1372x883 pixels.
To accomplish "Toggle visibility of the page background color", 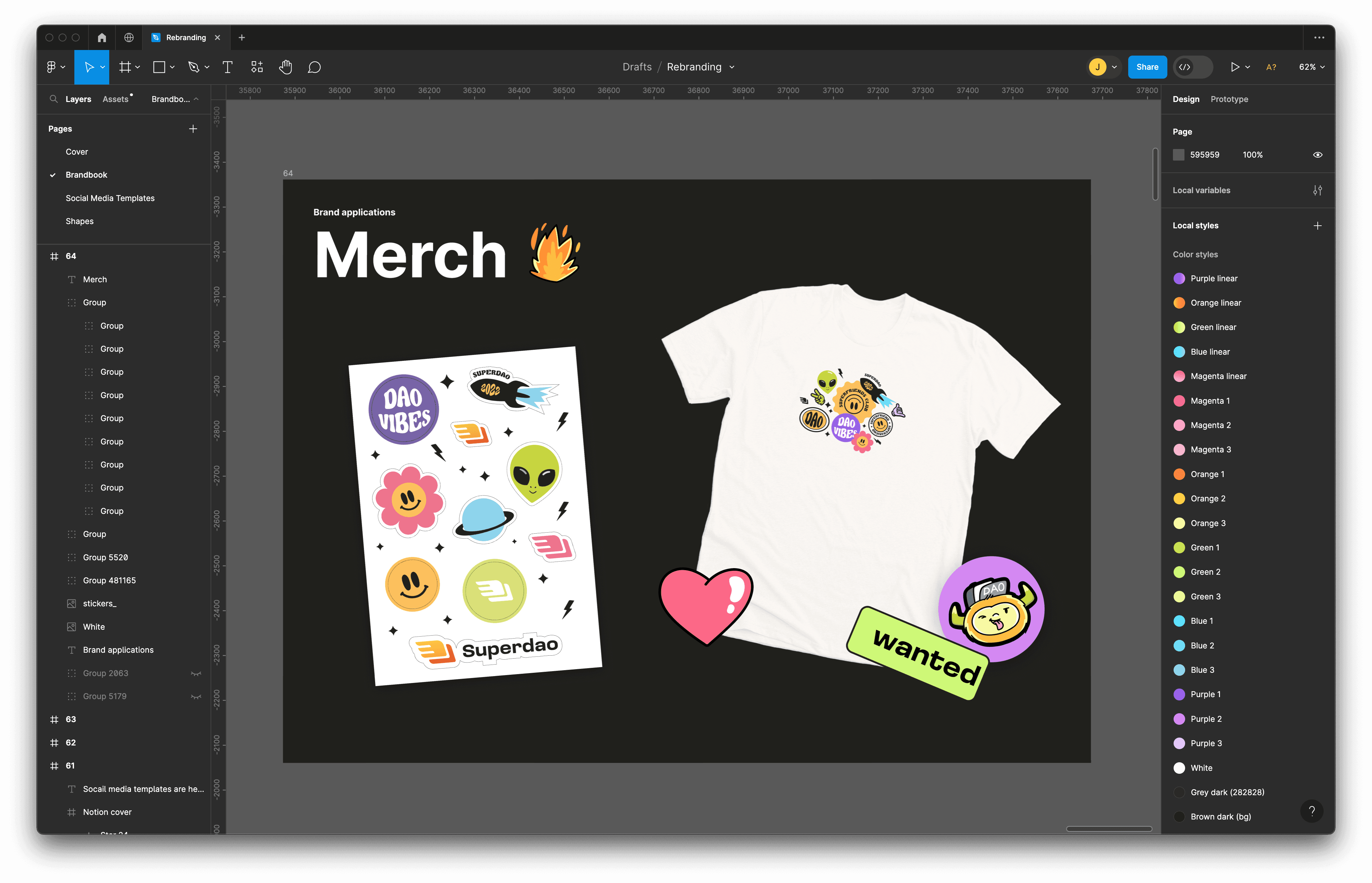I will tap(1317, 154).
